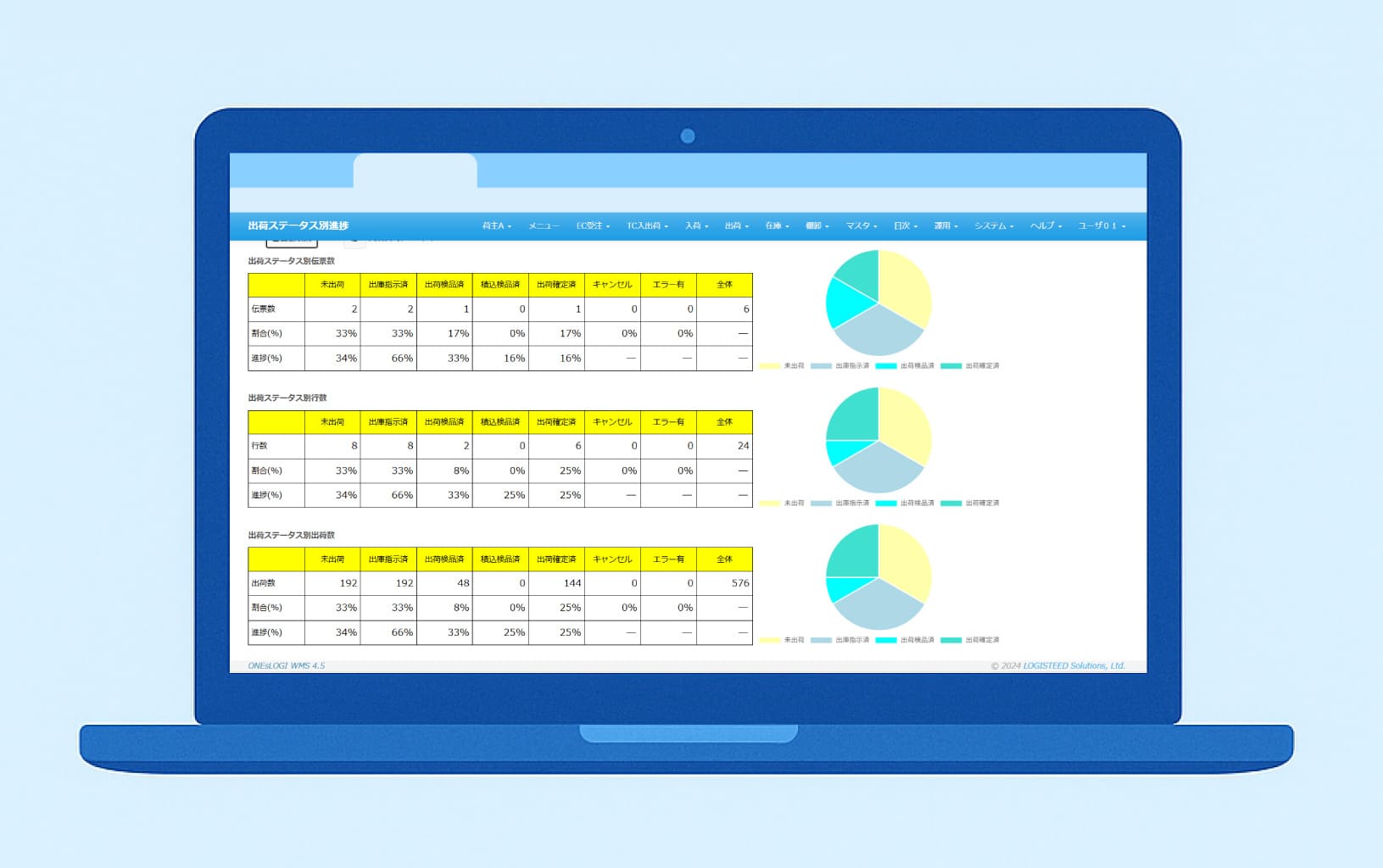
Task: Open the 荷主A dropdown in navigation bar
Action: point(496,226)
